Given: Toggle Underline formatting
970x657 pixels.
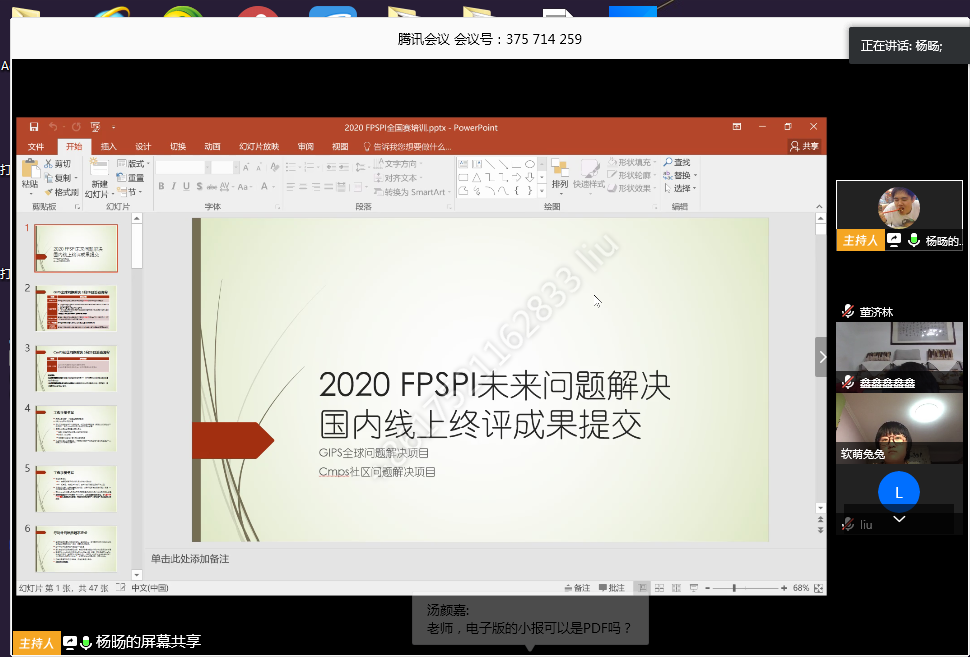Looking at the screenshot, I should click(186, 186).
